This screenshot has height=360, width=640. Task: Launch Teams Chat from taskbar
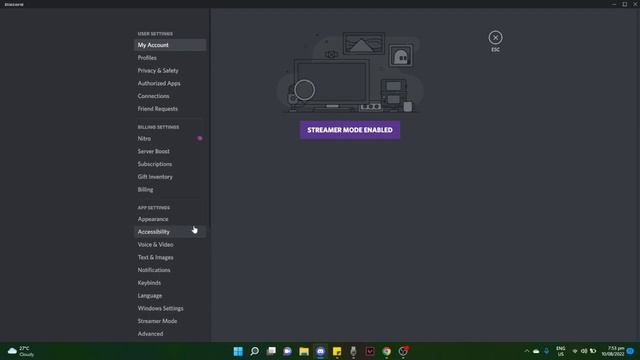click(x=287, y=351)
